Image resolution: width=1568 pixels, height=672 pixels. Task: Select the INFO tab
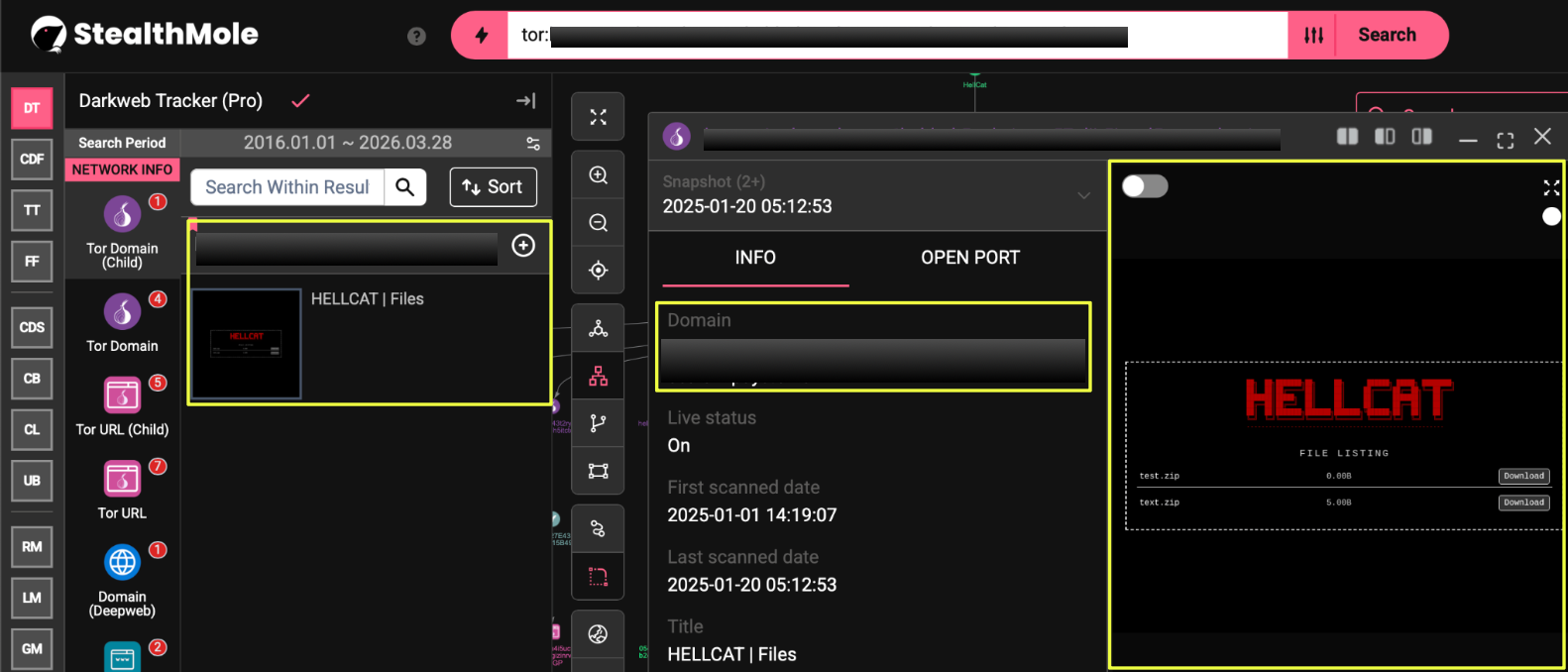[754, 258]
